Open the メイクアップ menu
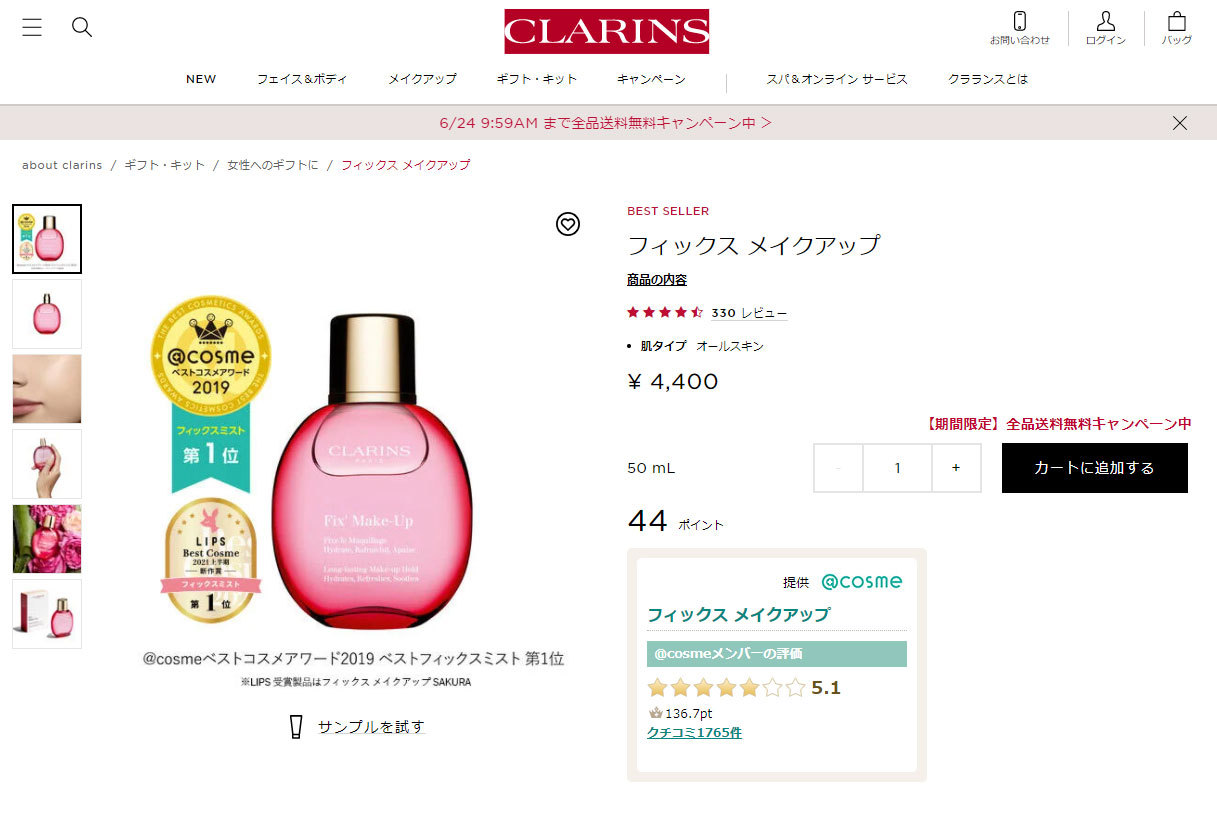The image size is (1217, 815). tap(422, 79)
